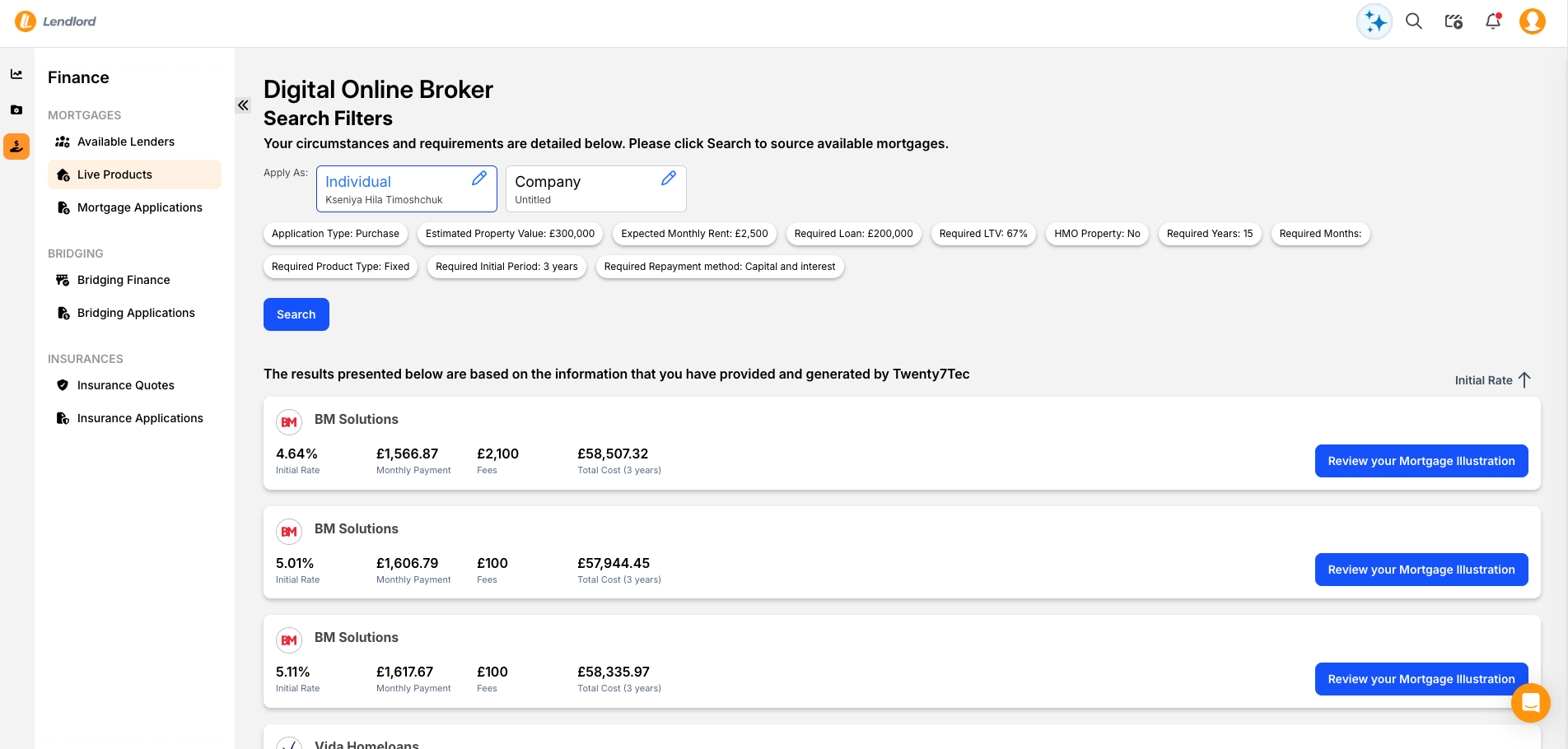Open the analytics chart icon in left rail
1568x749 pixels.
(x=16, y=74)
